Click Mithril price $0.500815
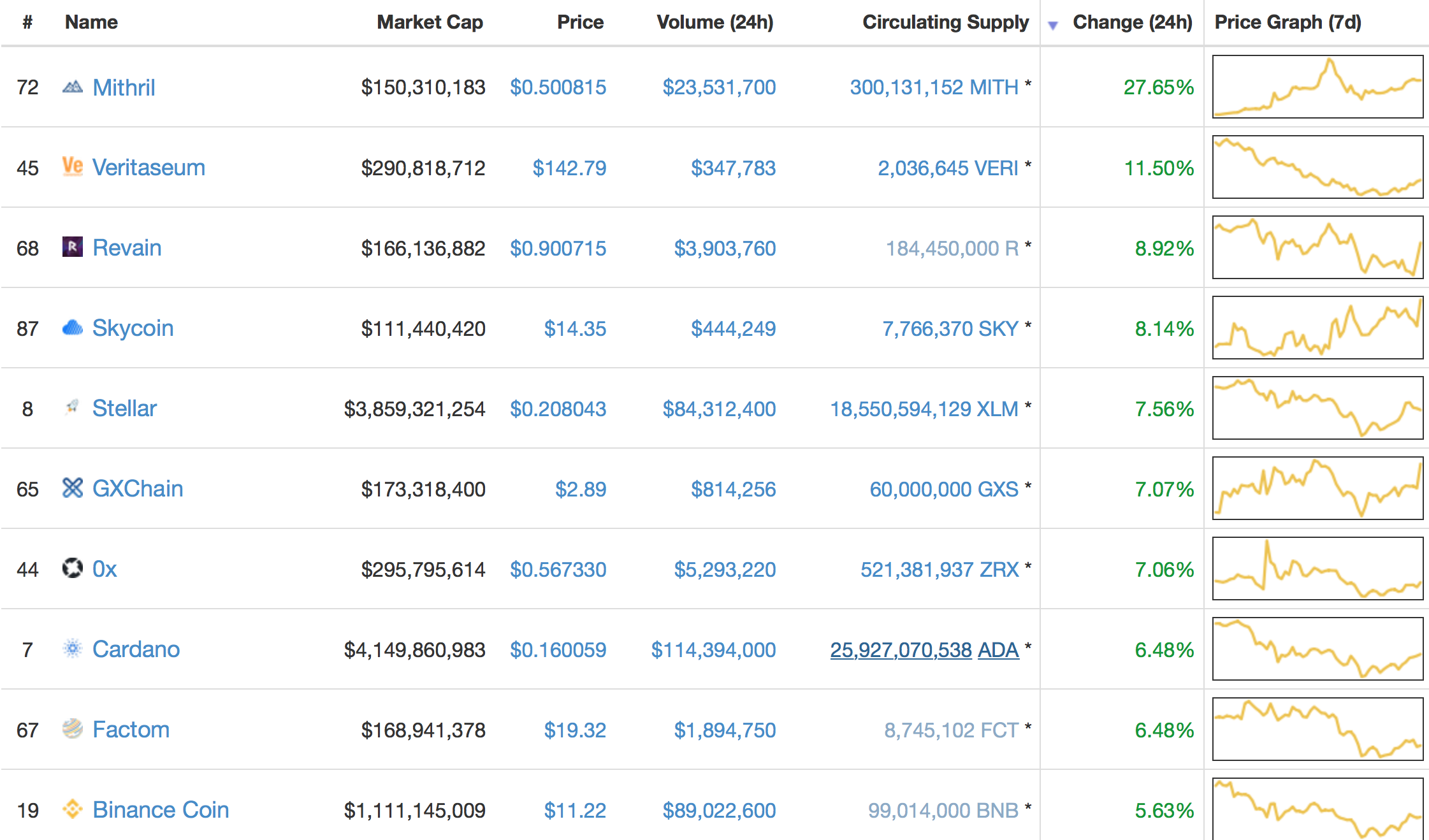The width and height of the screenshot is (1429, 840). coord(558,87)
